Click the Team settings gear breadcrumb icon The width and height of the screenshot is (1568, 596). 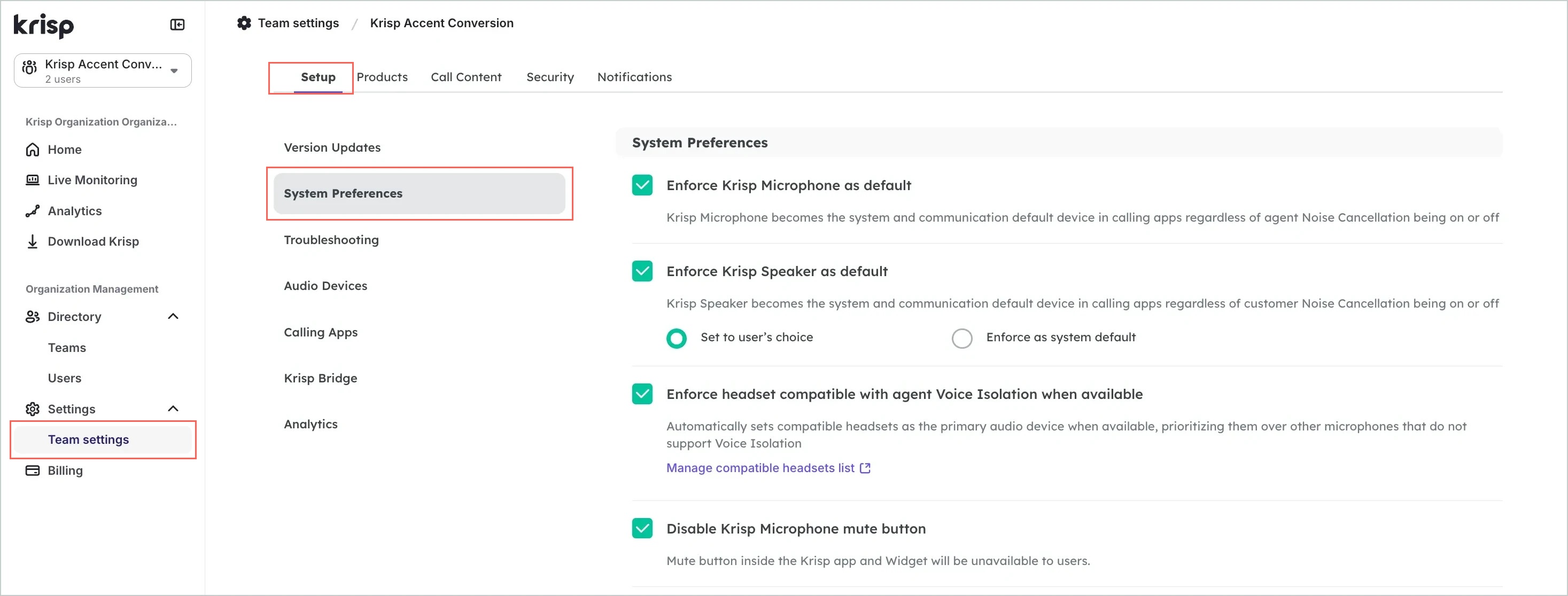244,23
